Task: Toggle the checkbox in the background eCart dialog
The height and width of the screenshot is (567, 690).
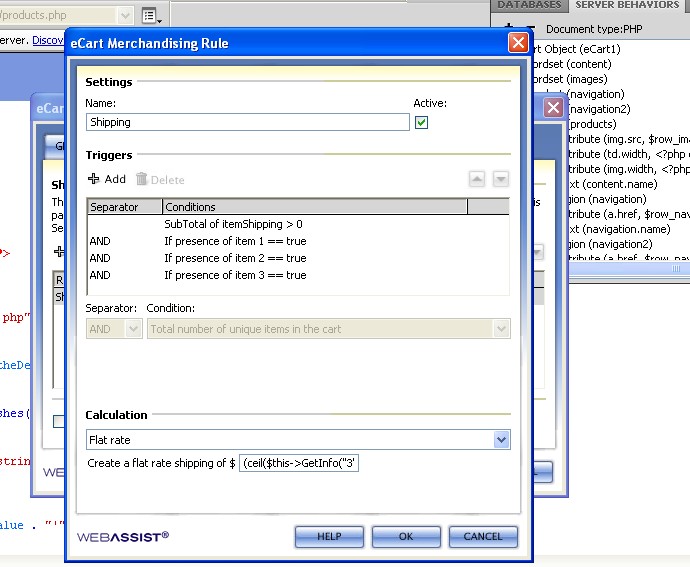Action: [x=59, y=421]
